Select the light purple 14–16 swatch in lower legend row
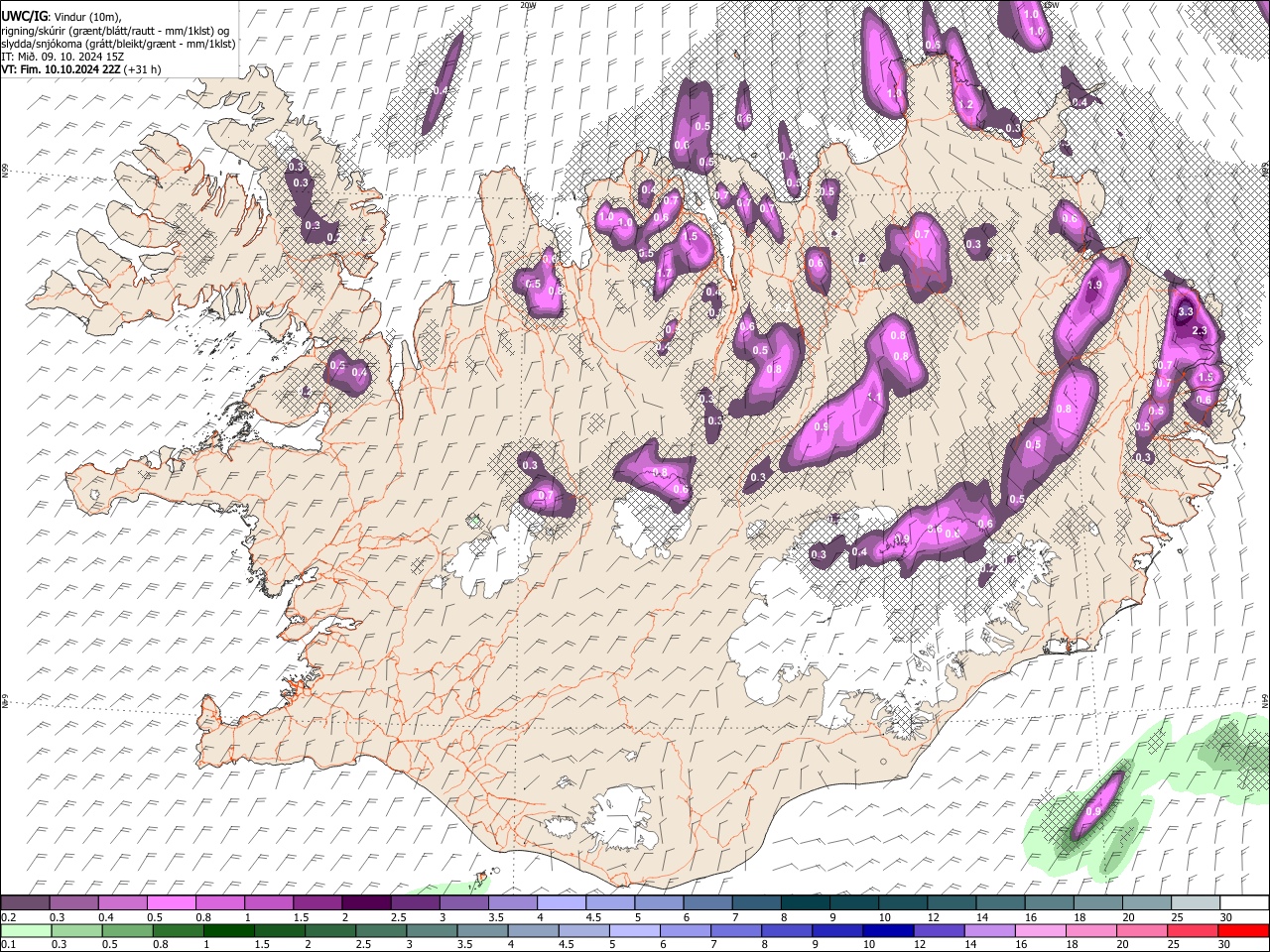This screenshot has width=1270, height=952. 990,930
